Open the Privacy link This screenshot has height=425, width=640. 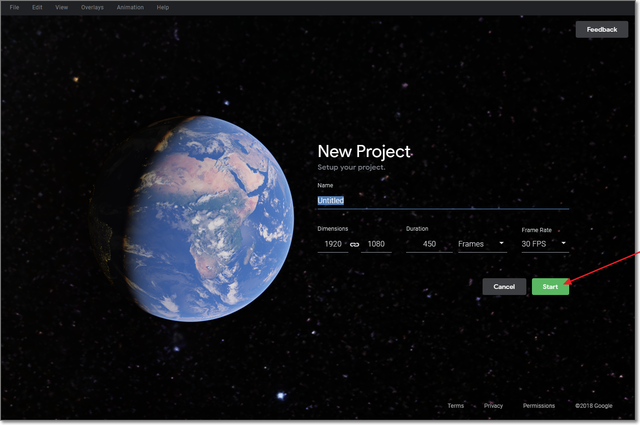pyautogui.click(x=493, y=406)
